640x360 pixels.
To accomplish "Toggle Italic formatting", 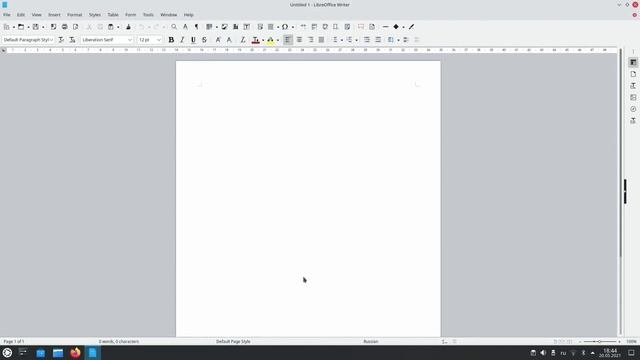I will click(x=182, y=40).
